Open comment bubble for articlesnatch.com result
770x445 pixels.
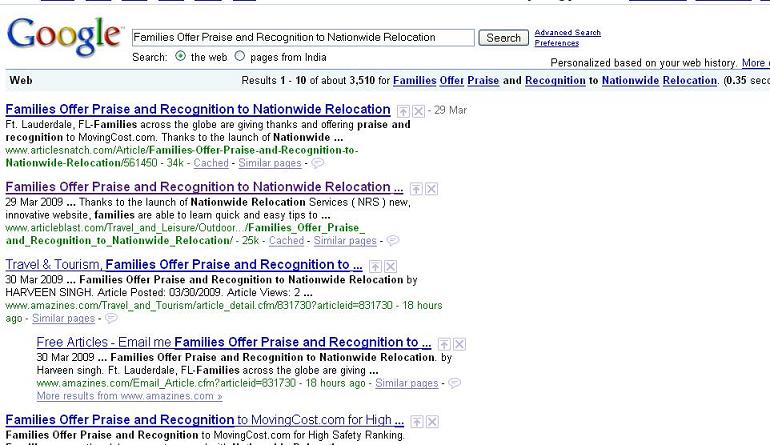click(318, 163)
